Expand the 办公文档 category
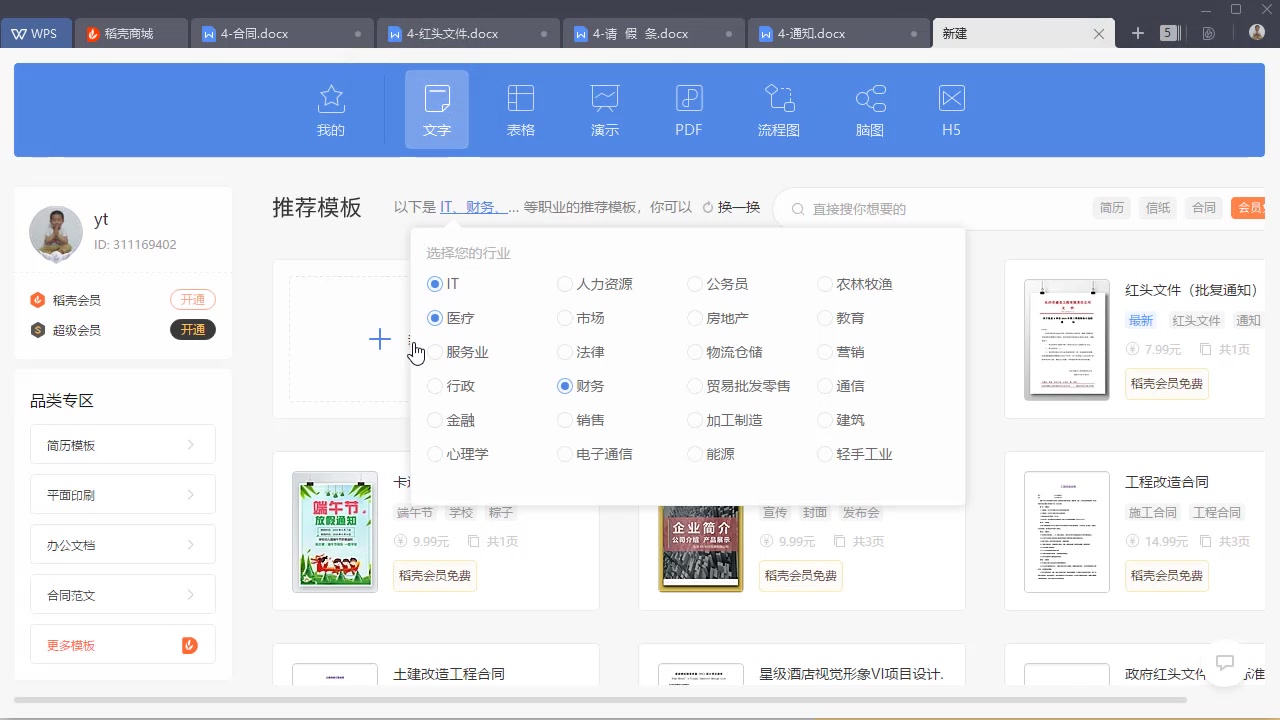The width and height of the screenshot is (1280, 720). coord(123,544)
